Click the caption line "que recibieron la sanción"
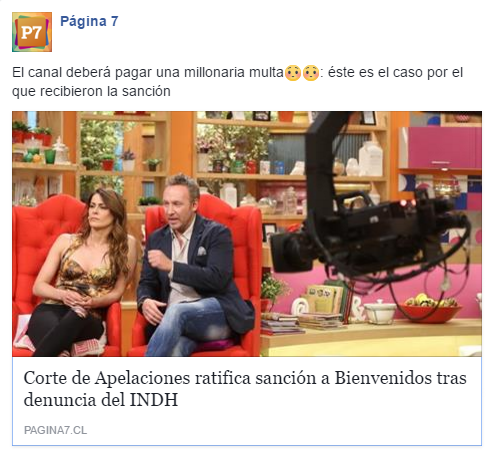This screenshot has width=491, height=457. click(91, 91)
